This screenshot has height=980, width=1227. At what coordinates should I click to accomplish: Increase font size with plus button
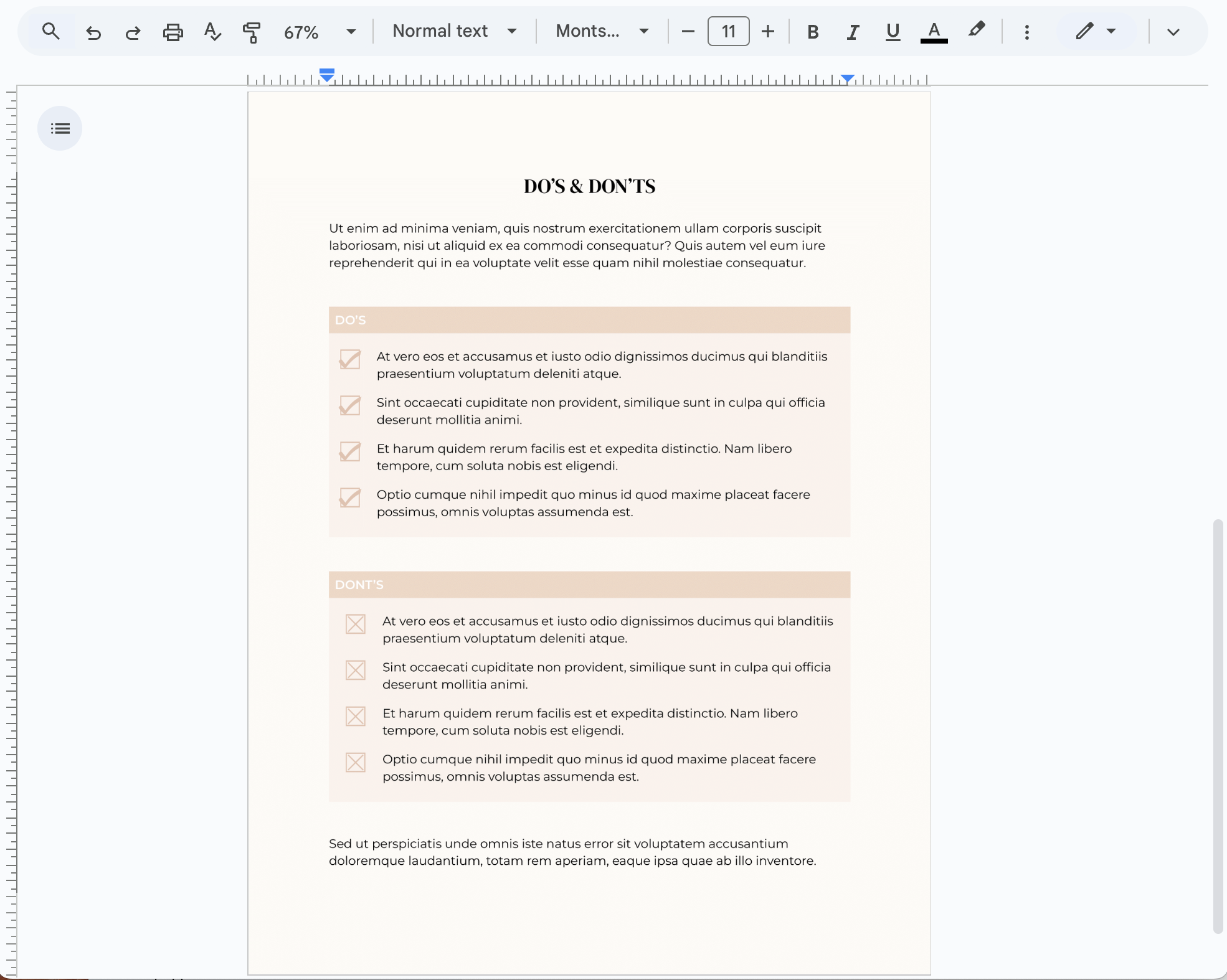point(768,31)
